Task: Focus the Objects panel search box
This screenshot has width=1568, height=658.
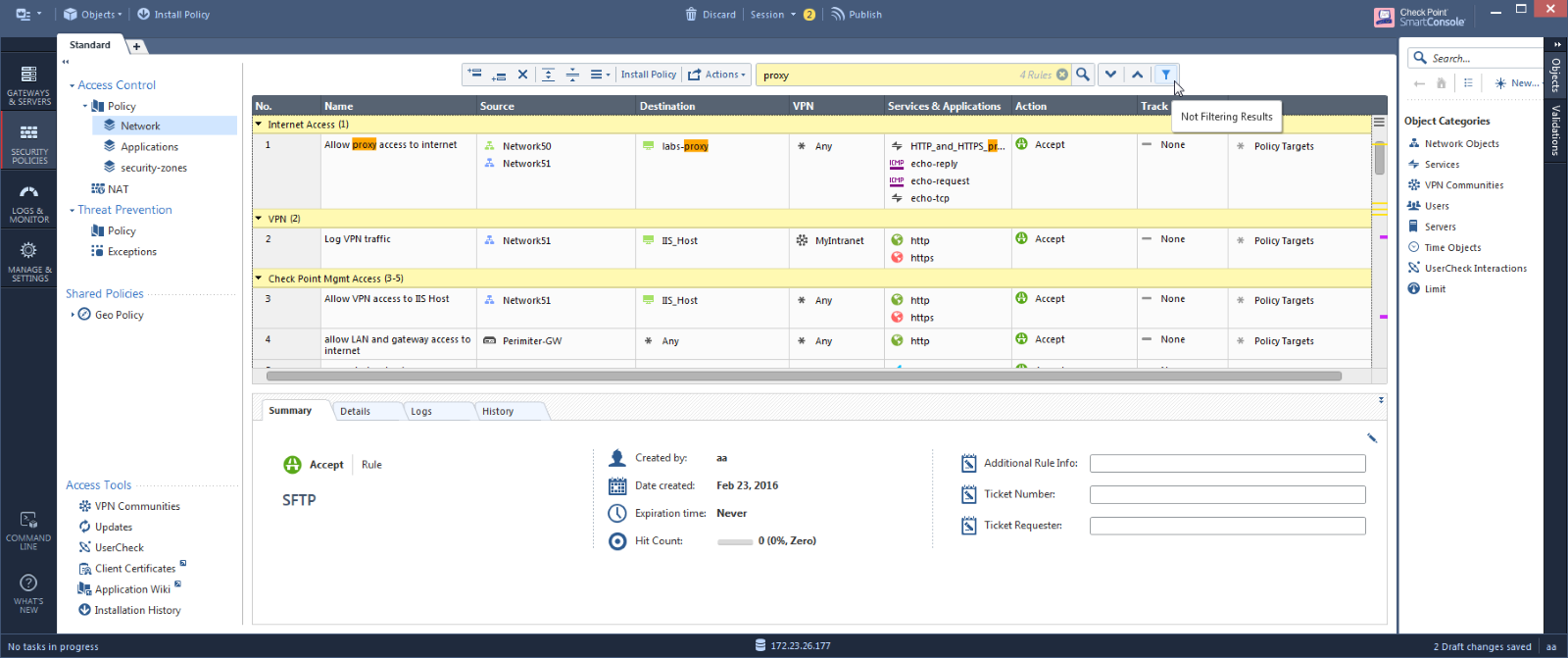Action: [1476, 58]
